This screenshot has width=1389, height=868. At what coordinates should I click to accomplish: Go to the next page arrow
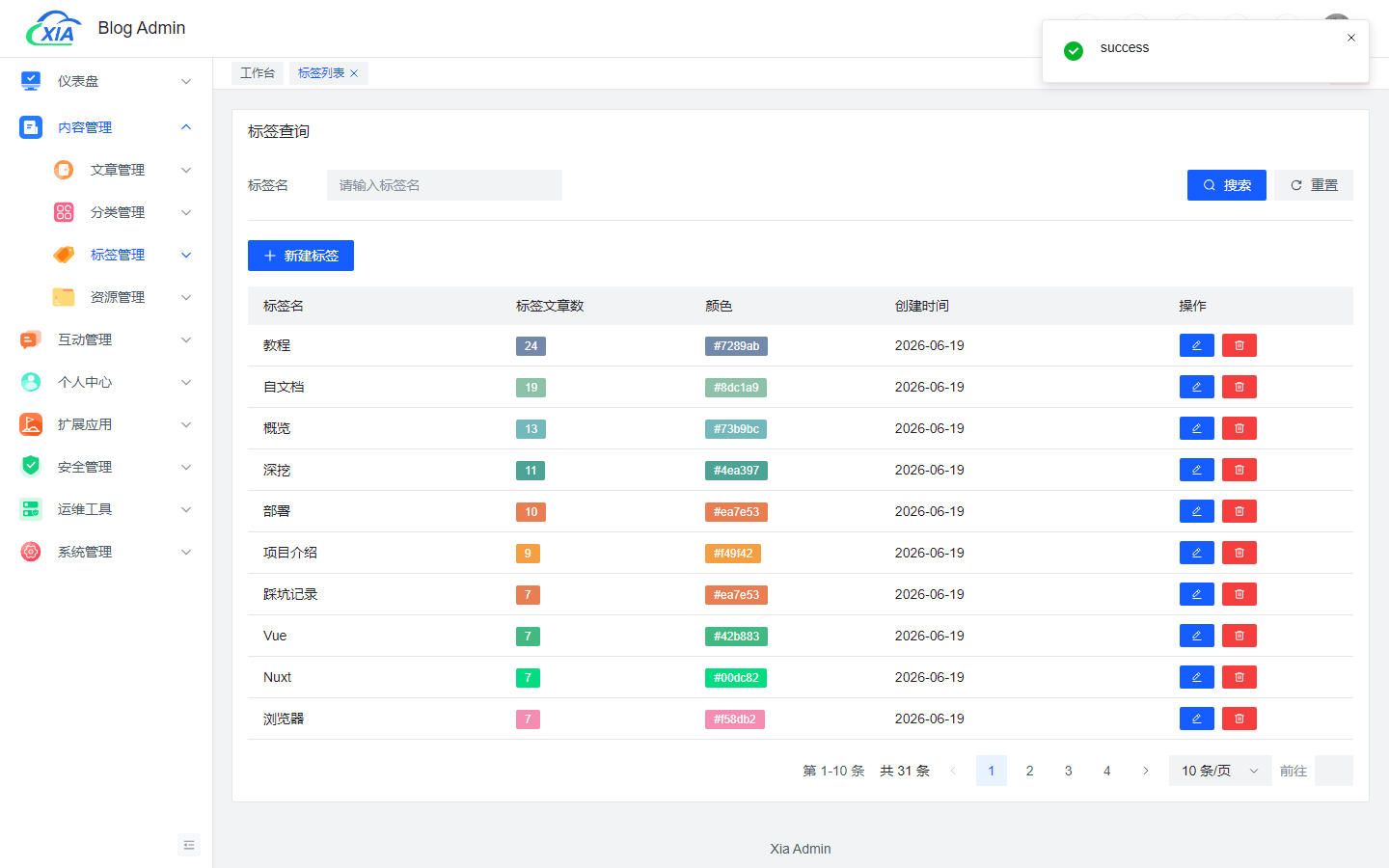[x=1146, y=771]
